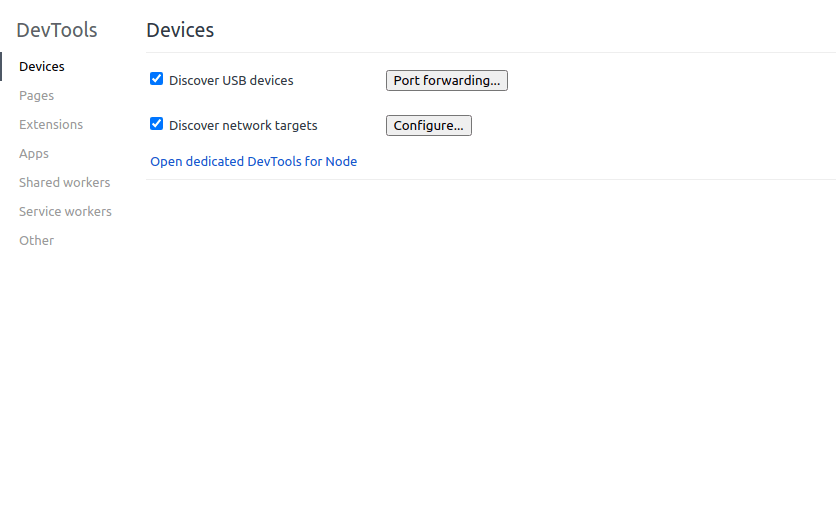Select Devices in the sidebar

pyautogui.click(x=42, y=67)
